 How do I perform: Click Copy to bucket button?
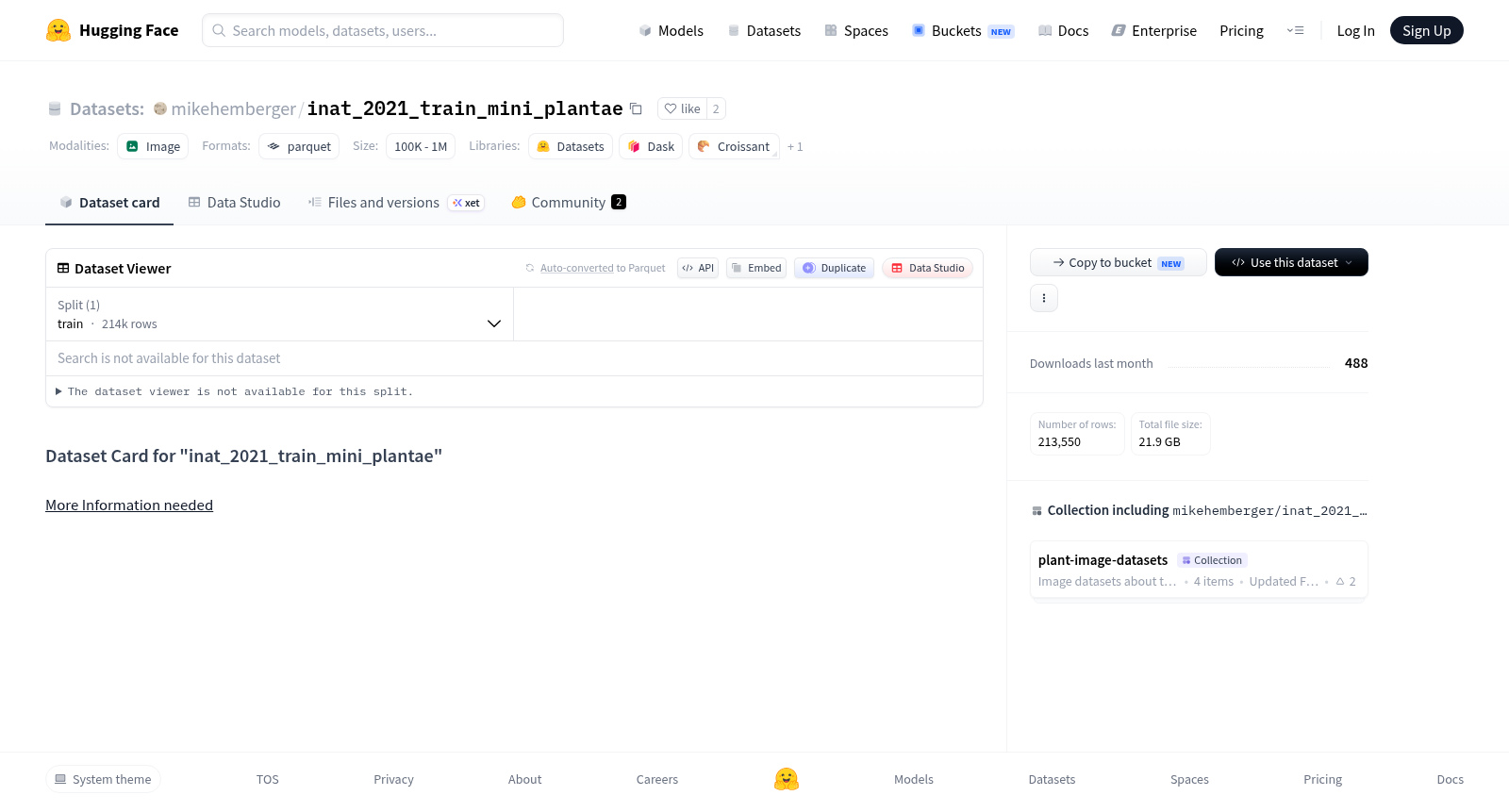point(1118,262)
